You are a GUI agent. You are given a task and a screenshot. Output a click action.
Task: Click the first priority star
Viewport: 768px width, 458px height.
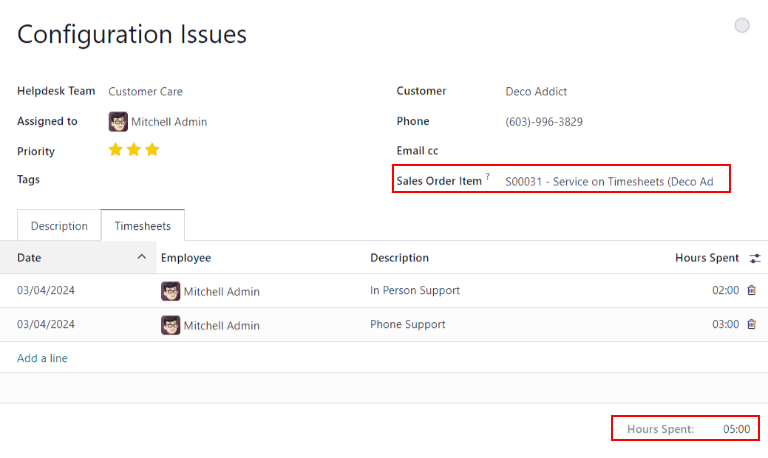click(x=116, y=150)
